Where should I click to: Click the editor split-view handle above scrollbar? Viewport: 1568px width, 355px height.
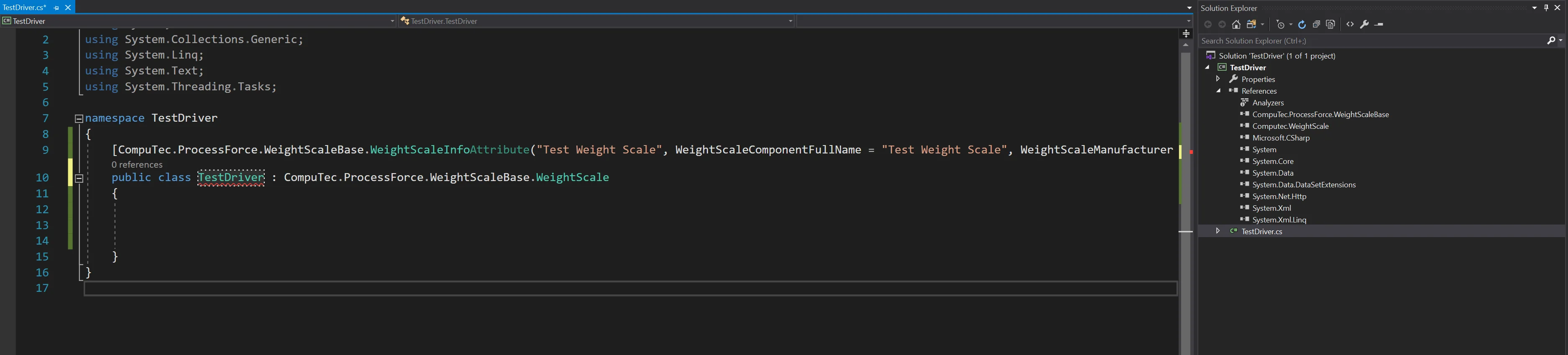(1186, 34)
